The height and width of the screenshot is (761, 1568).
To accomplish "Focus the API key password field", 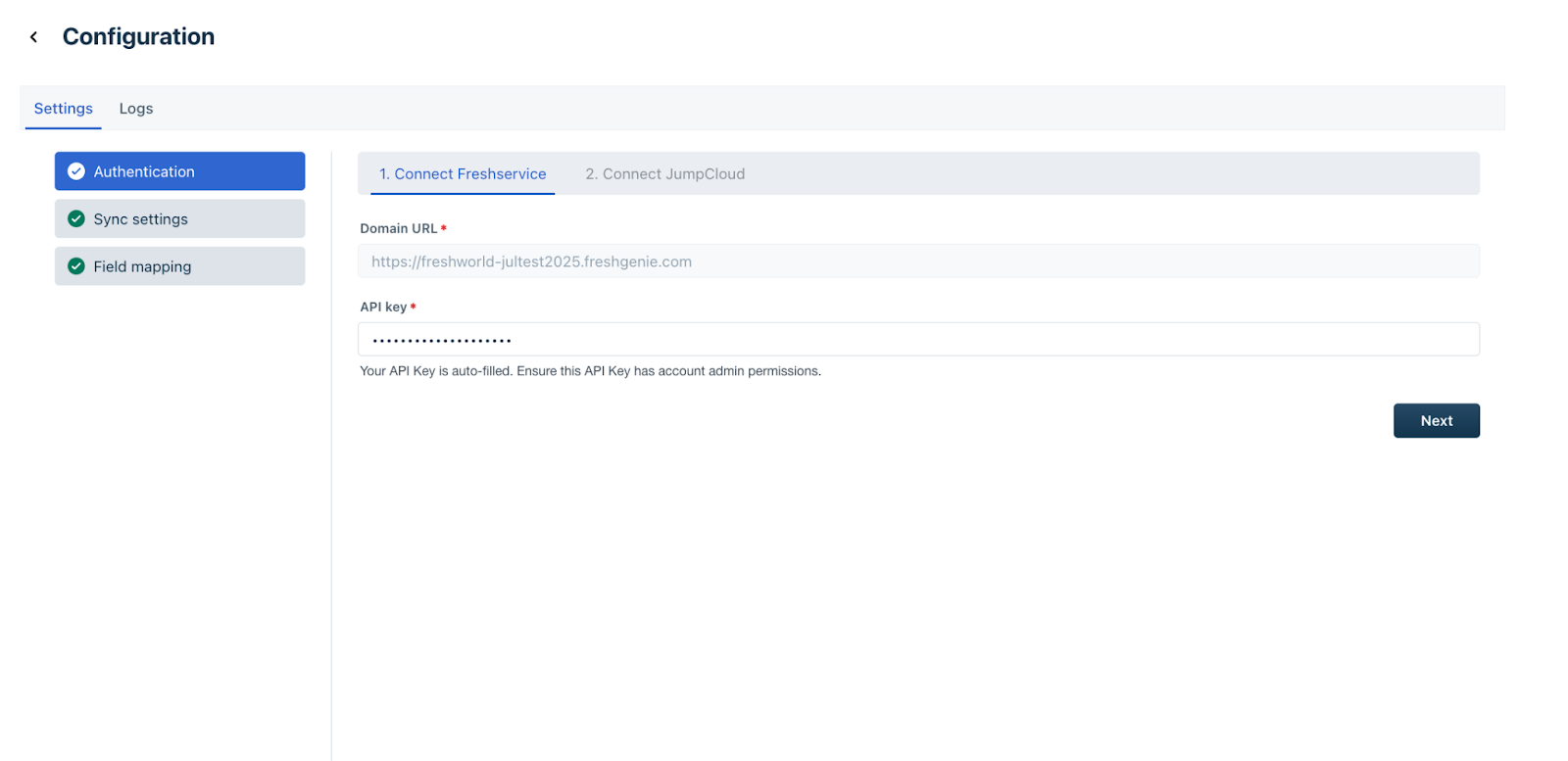I will [918, 340].
